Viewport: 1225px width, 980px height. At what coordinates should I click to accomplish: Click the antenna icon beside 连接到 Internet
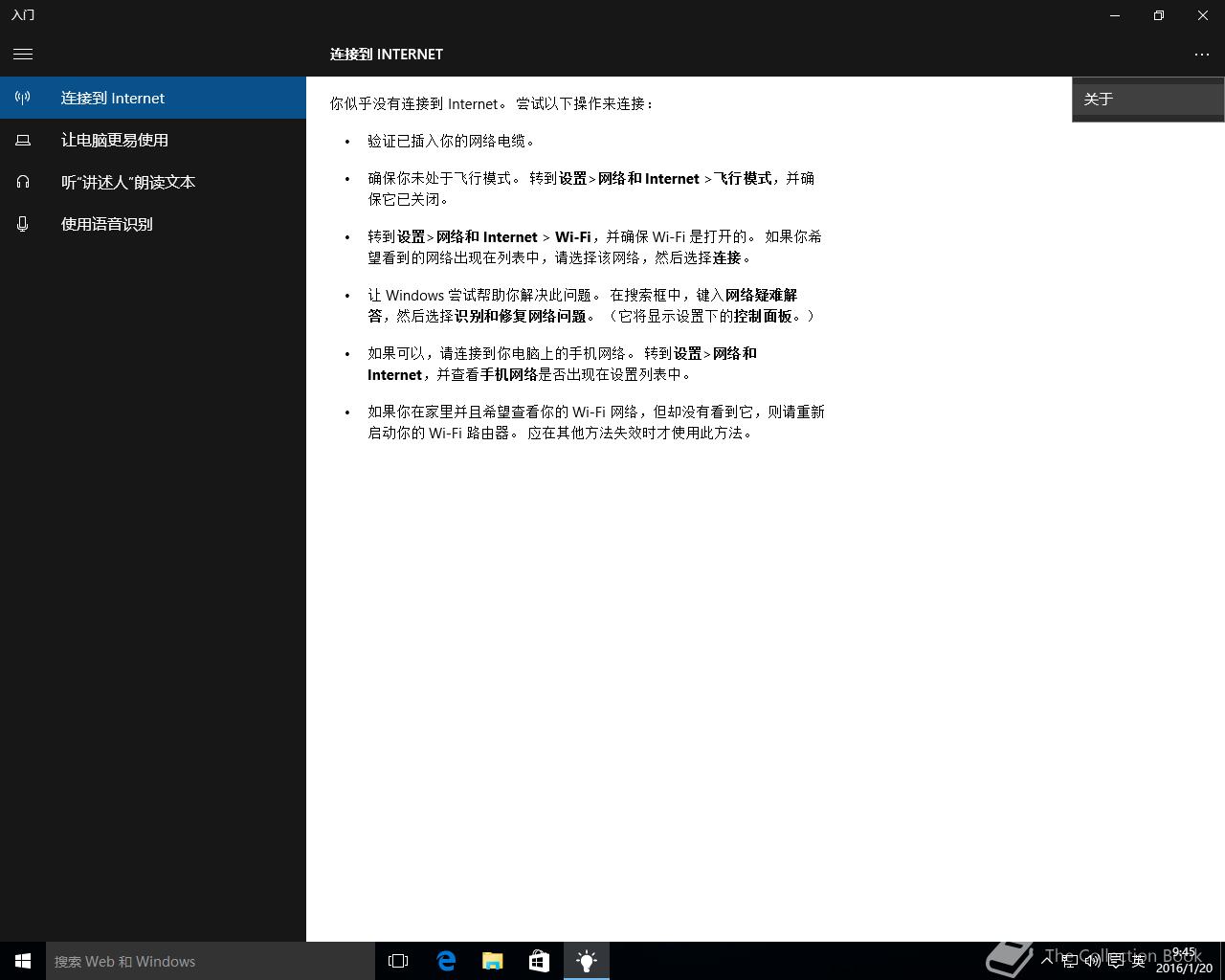point(23,98)
